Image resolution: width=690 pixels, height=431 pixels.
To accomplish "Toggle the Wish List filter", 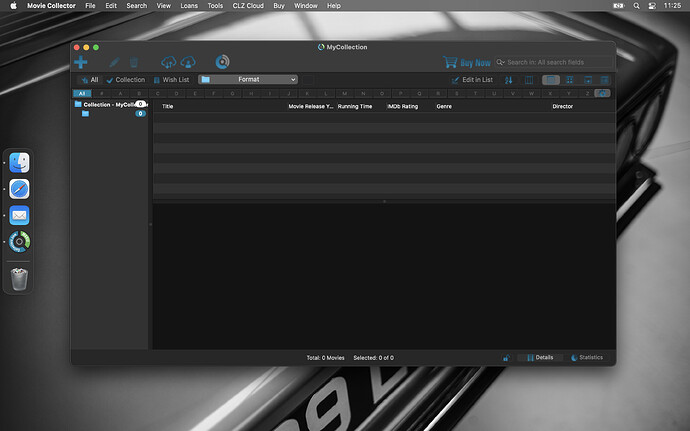I will (x=170, y=79).
